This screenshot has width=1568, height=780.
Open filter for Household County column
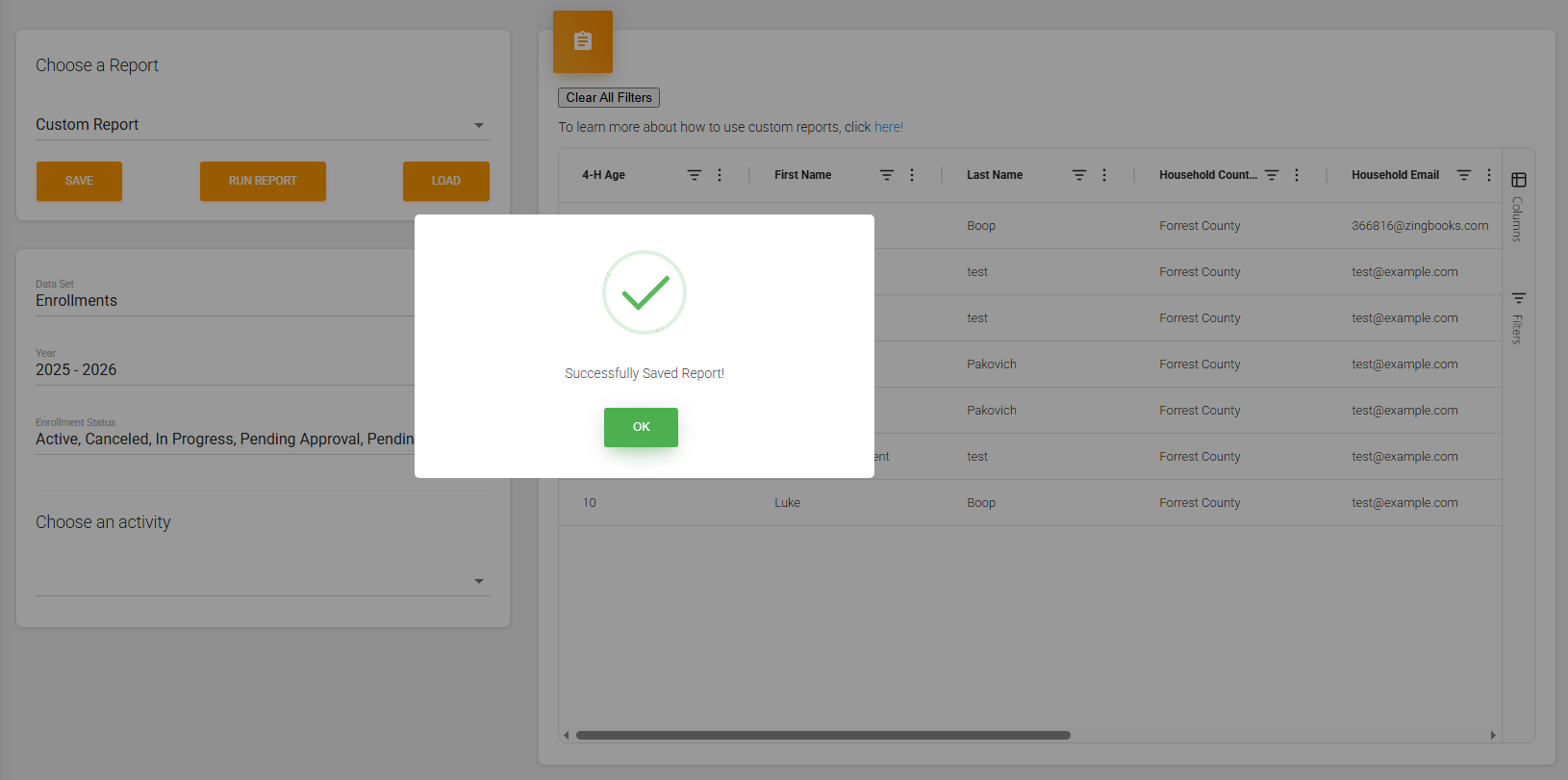click(1271, 175)
